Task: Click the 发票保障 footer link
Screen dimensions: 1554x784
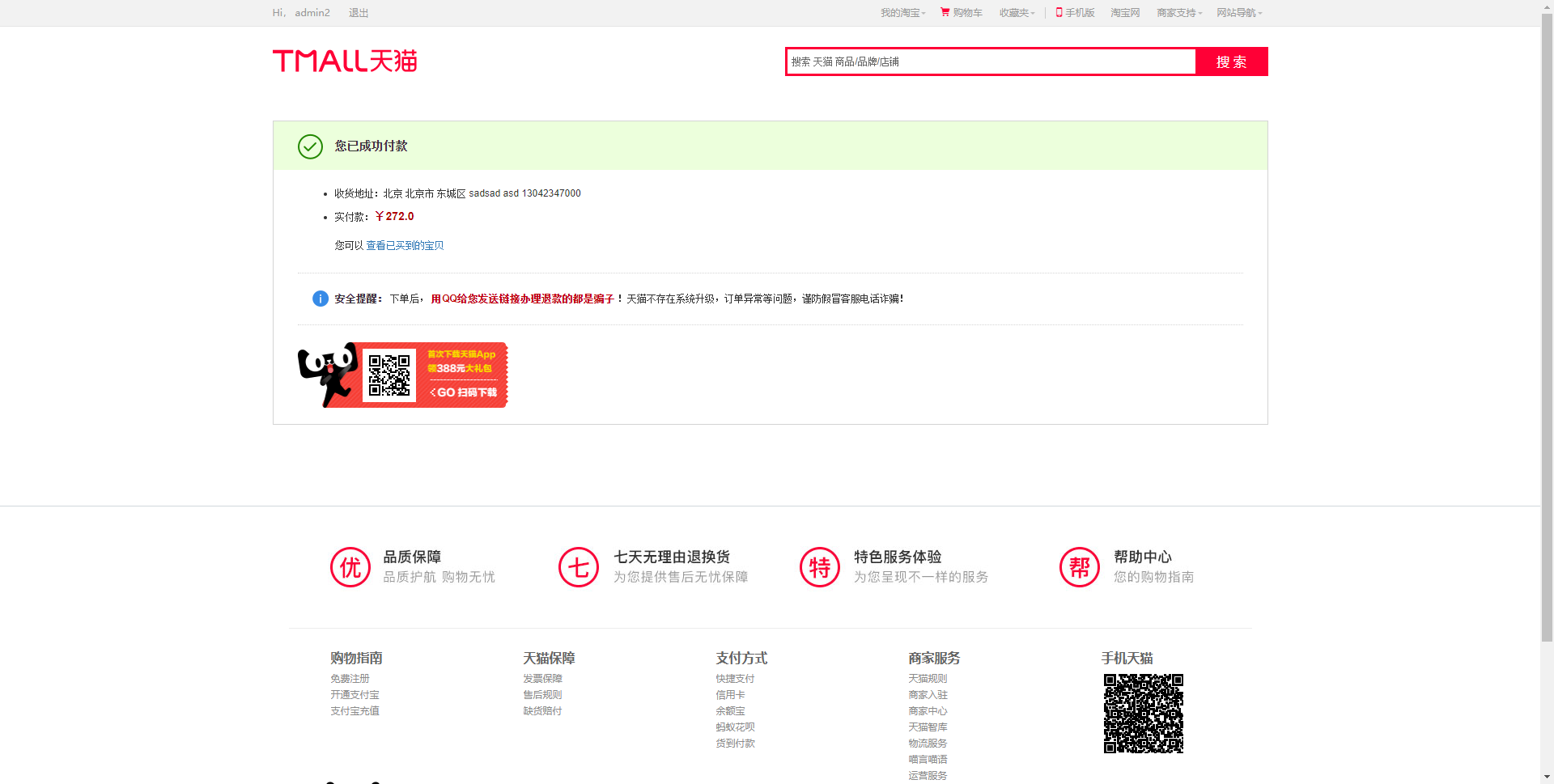Action: tap(542, 679)
